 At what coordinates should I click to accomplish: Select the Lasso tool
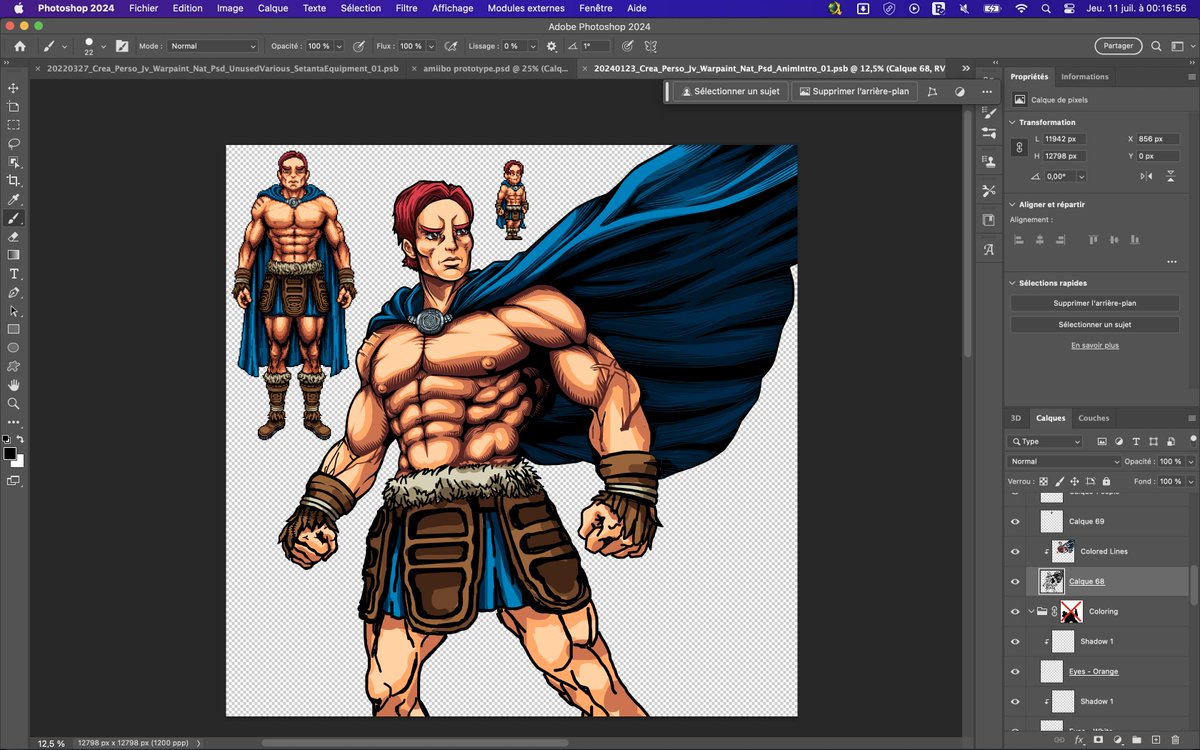pos(14,144)
